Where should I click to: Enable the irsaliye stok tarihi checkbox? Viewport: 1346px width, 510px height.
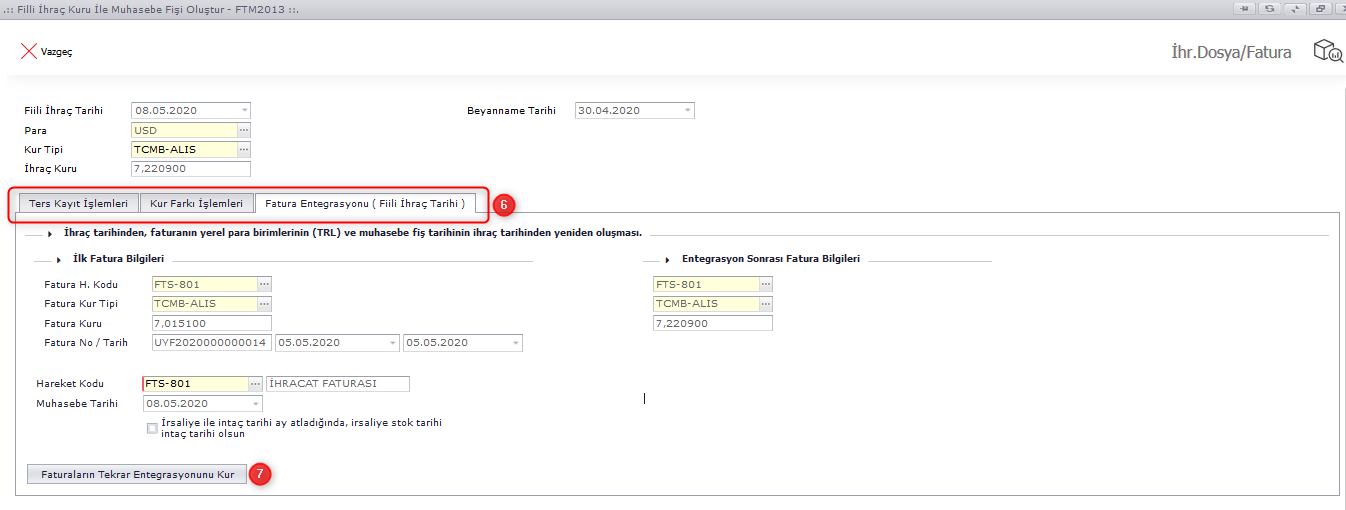(152, 428)
